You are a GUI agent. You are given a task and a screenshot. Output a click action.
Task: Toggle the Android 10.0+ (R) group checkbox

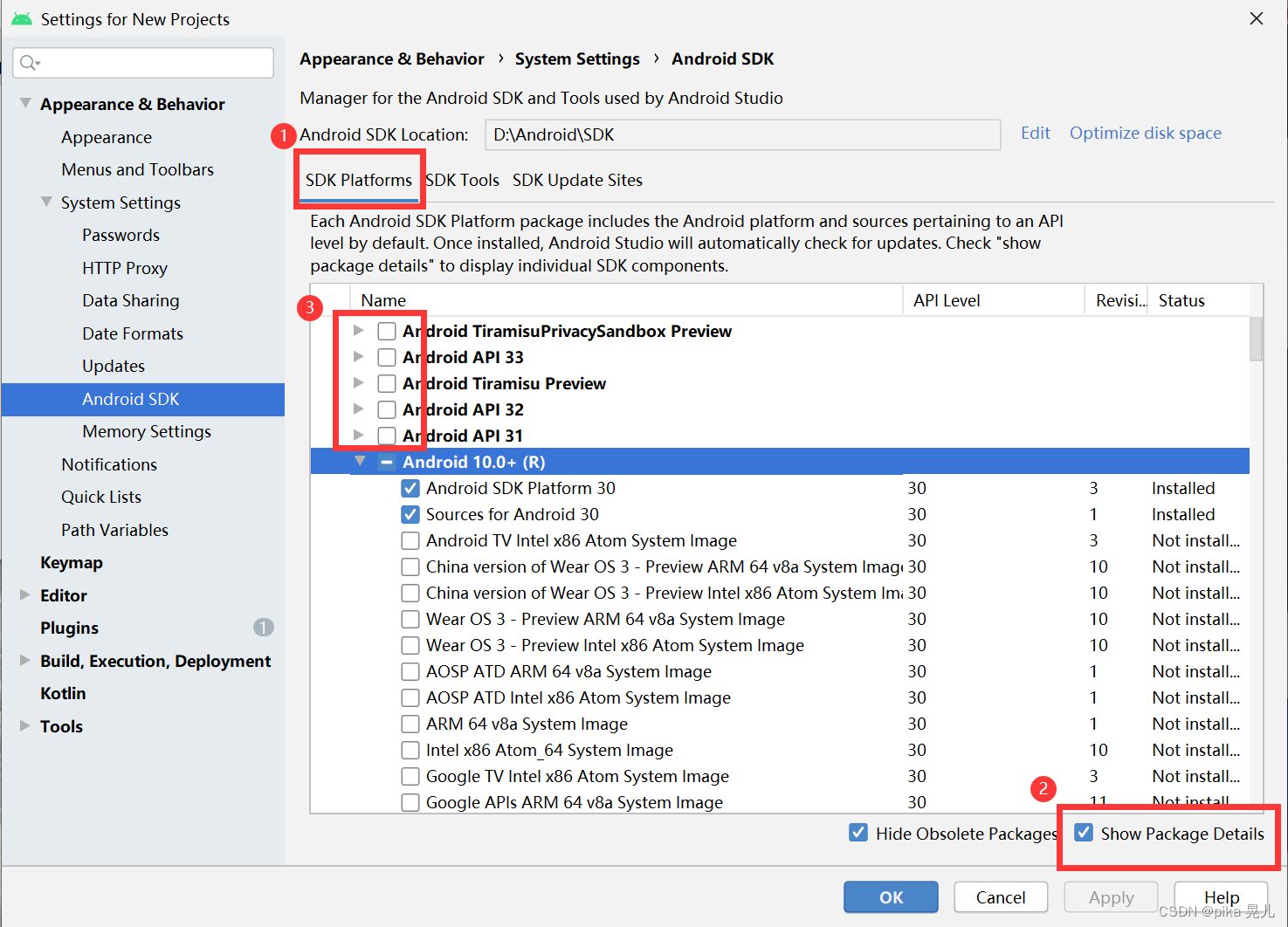click(x=387, y=462)
